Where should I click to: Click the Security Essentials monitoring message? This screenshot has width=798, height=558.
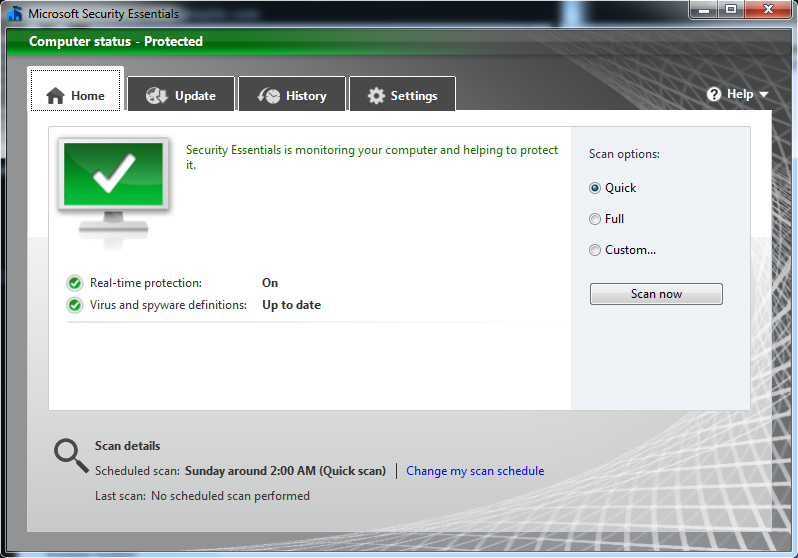(372, 157)
